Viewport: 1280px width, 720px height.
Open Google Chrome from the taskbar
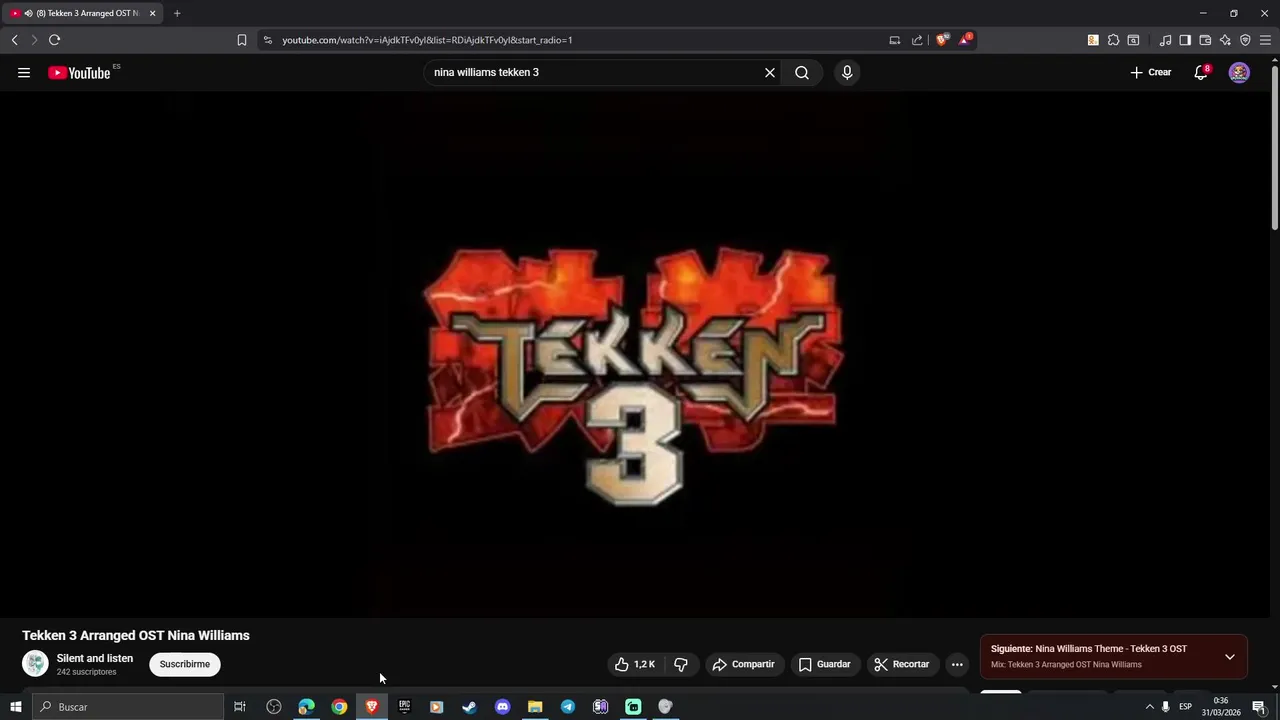pos(339,707)
